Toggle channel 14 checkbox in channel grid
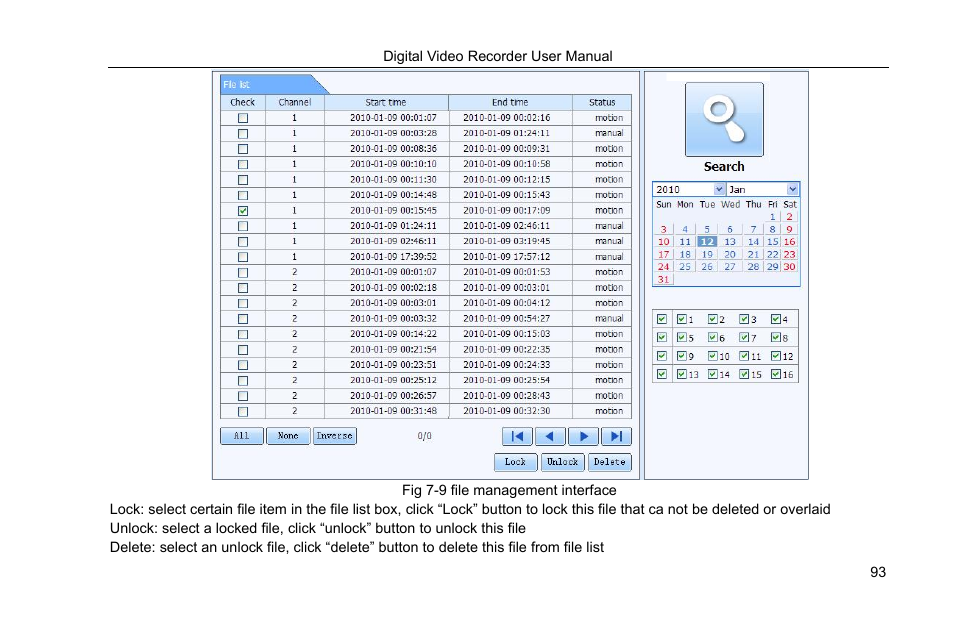Image resolution: width=954 pixels, height=637 pixels. pos(712,374)
